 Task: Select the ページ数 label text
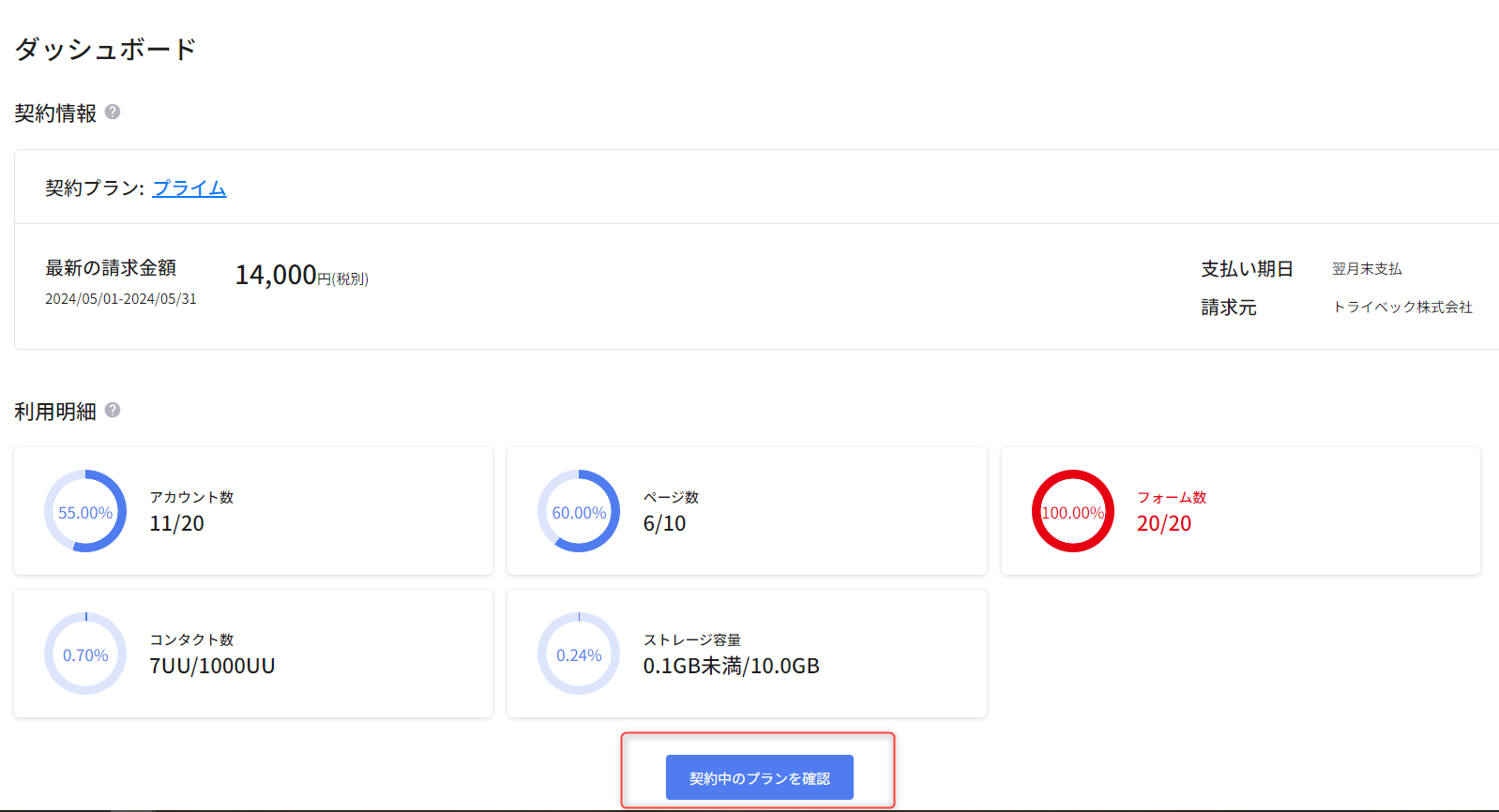[x=671, y=497]
